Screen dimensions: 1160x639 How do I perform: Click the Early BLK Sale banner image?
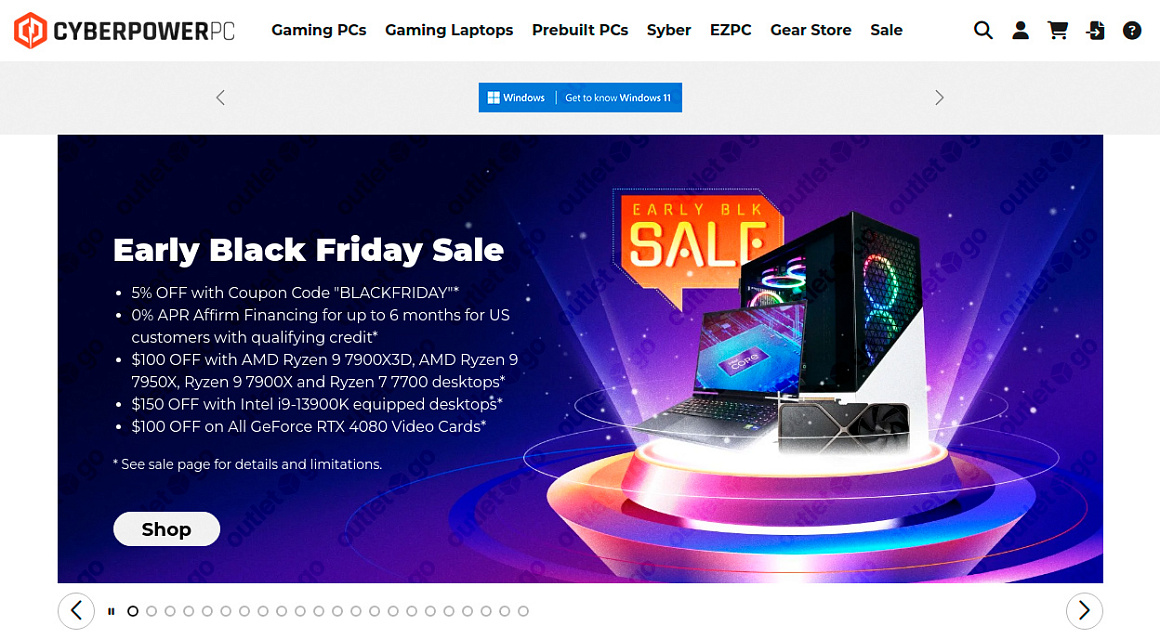pos(580,359)
